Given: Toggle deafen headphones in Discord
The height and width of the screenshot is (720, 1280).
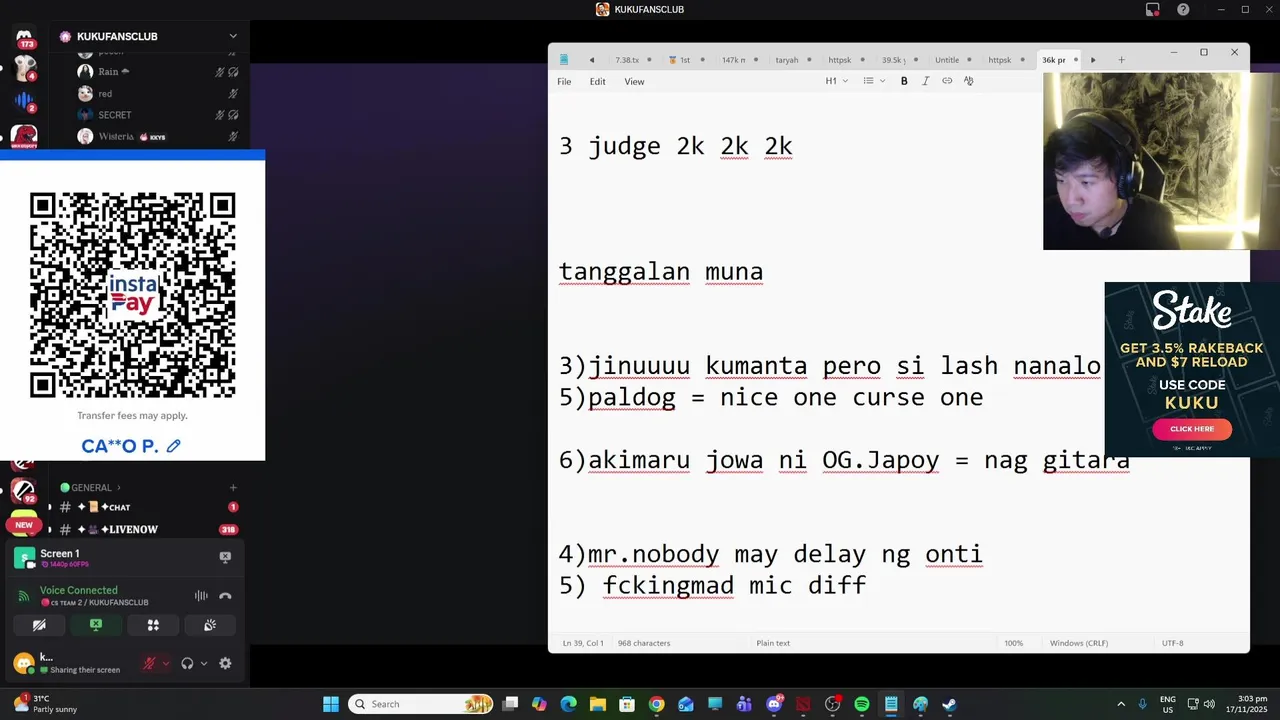Looking at the screenshot, I should click(187, 663).
